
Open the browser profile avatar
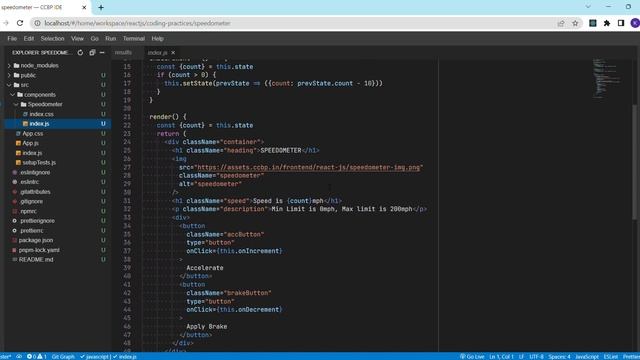(x=635, y=23)
